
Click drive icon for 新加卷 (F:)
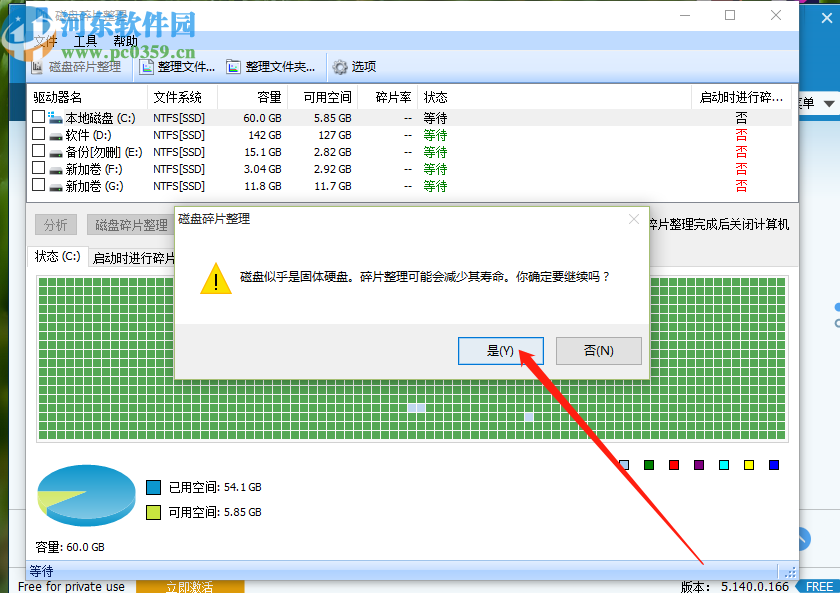coord(56,170)
